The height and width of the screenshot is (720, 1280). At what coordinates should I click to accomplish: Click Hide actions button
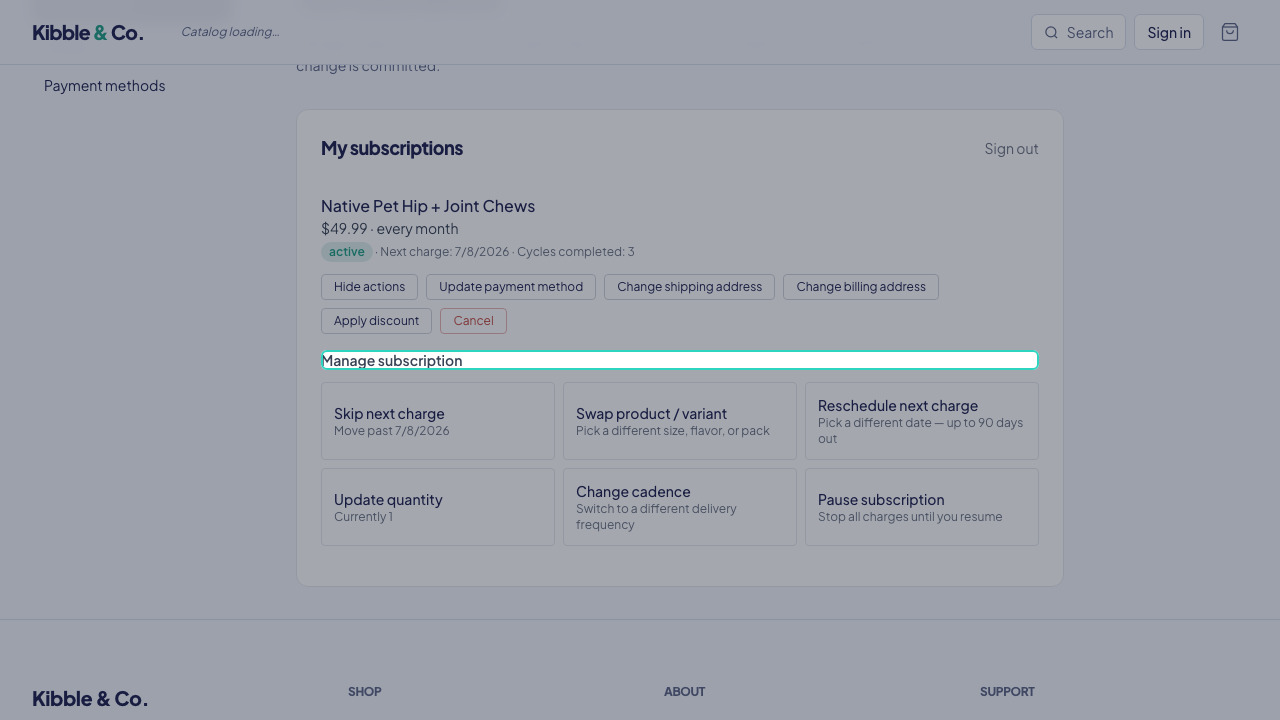pyautogui.click(x=369, y=287)
